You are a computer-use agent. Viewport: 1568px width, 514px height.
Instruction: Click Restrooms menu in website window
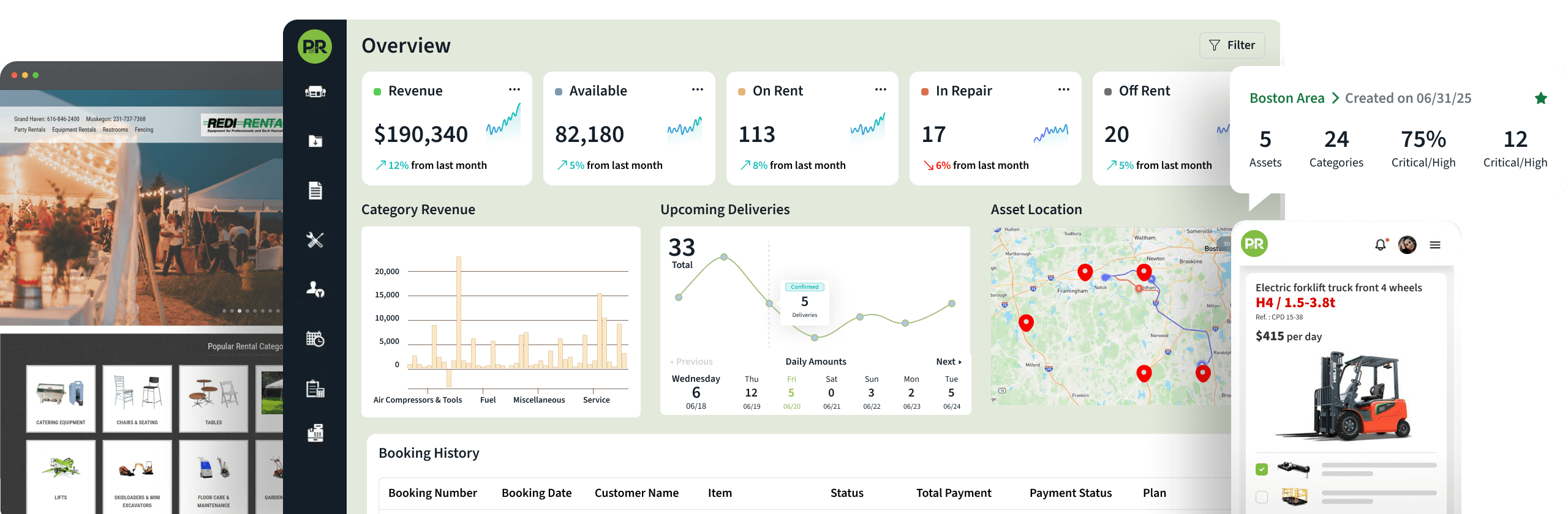[115, 130]
